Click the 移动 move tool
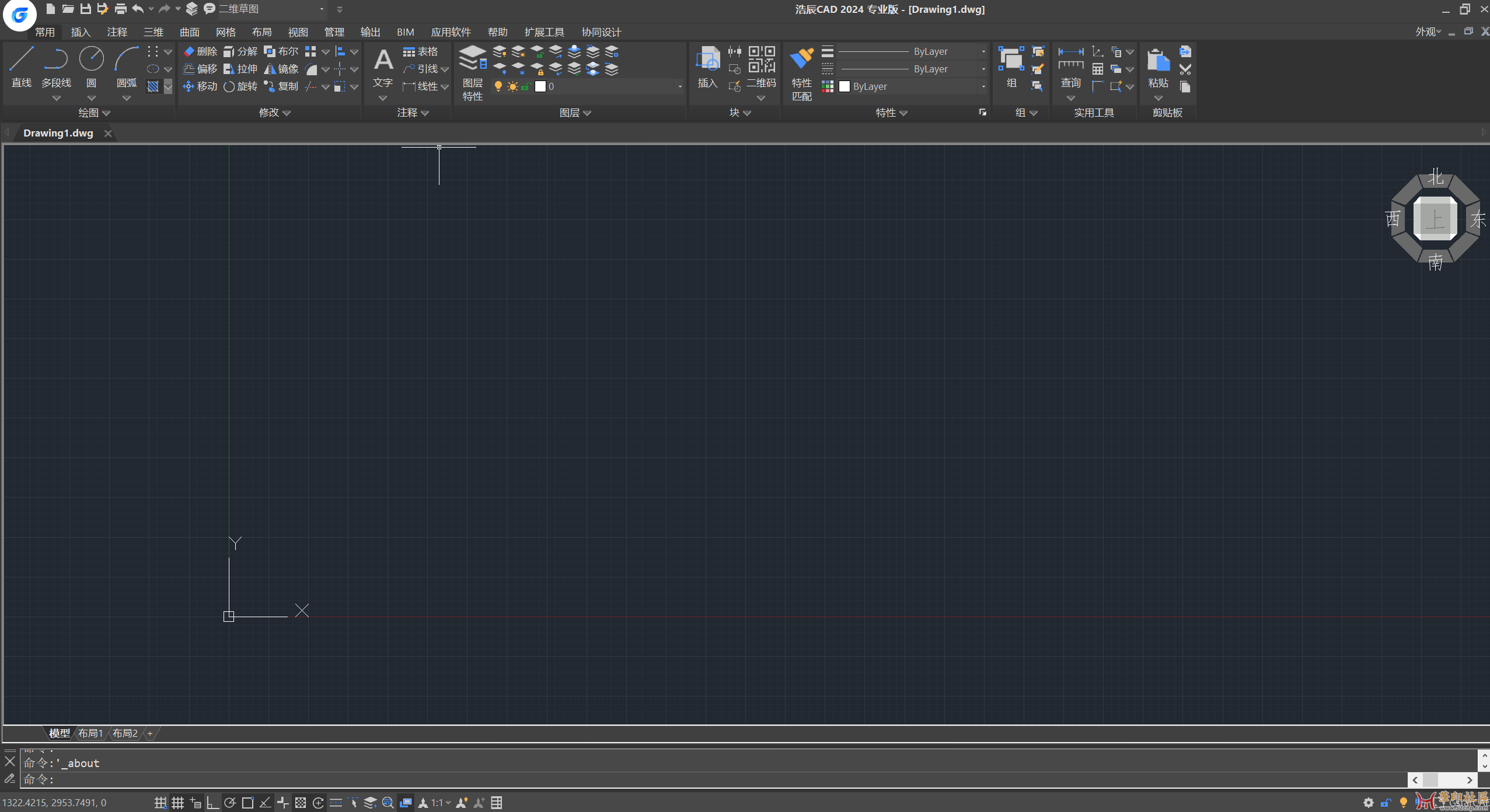This screenshot has height=812, width=1490. (x=200, y=86)
